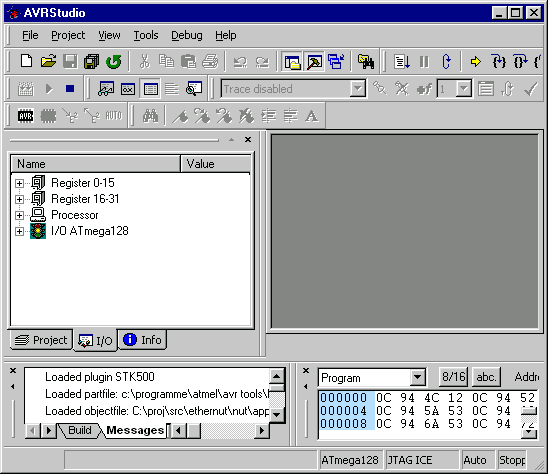548x474 pixels.
Task: Click the Undo arrow icon
Action: click(240, 62)
